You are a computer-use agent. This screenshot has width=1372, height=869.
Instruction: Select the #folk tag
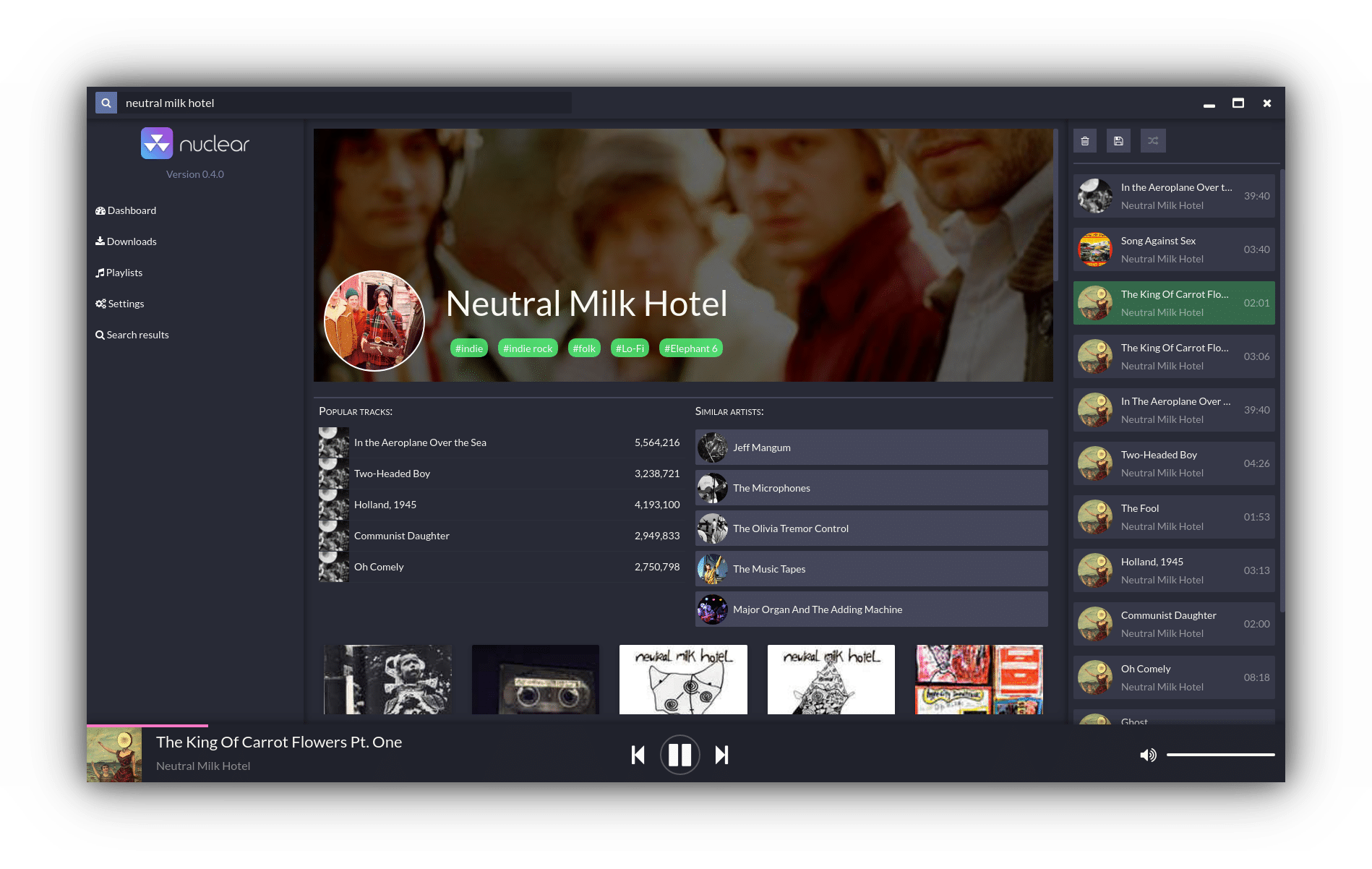584,348
